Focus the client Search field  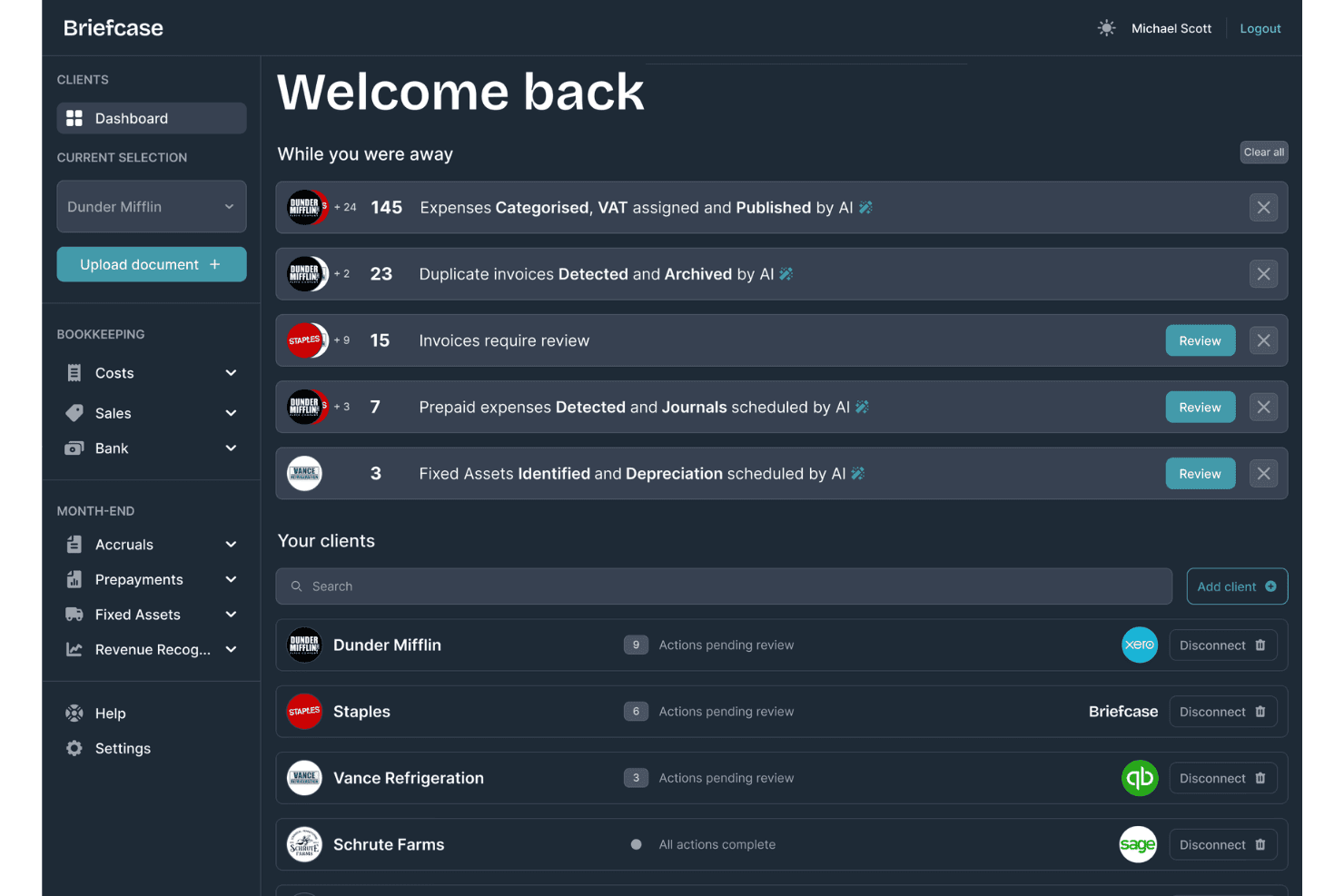(x=724, y=586)
